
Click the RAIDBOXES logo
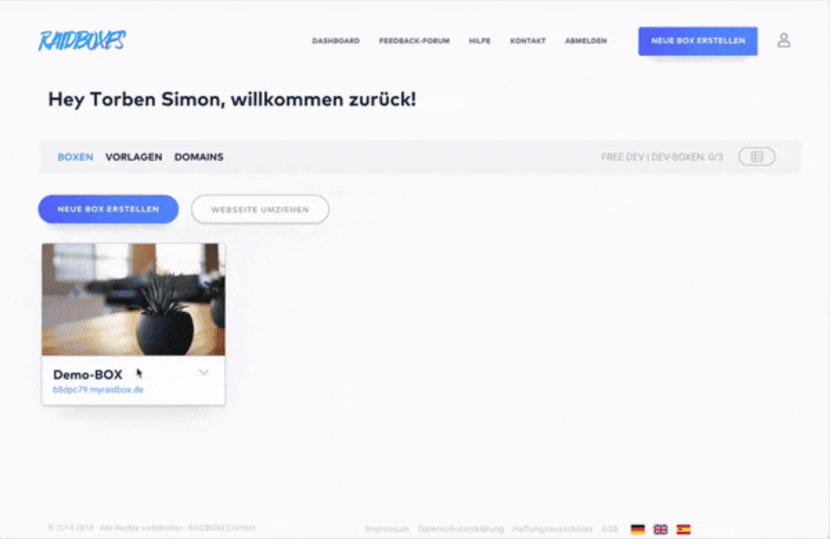[x=82, y=41]
